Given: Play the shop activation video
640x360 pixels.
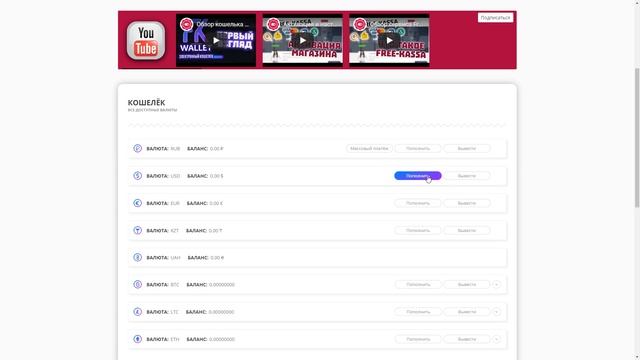Looking at the screenshot, I should pyautogui.click(x=302, y=40).
